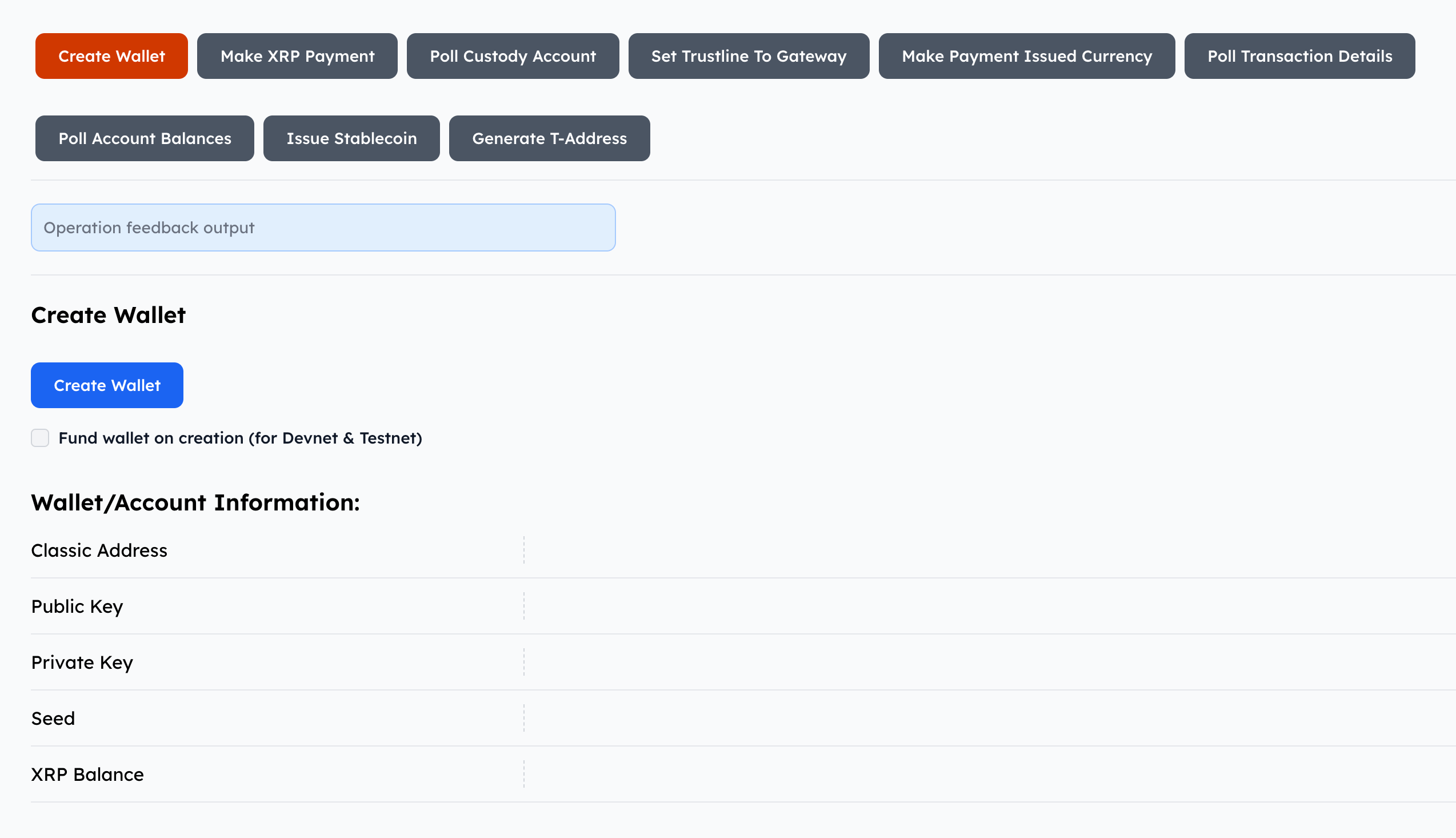The width and height of the screenshot is (1456, 838).
Task: View the Poll Transaction Details page
Action: tap(1299, 56)
